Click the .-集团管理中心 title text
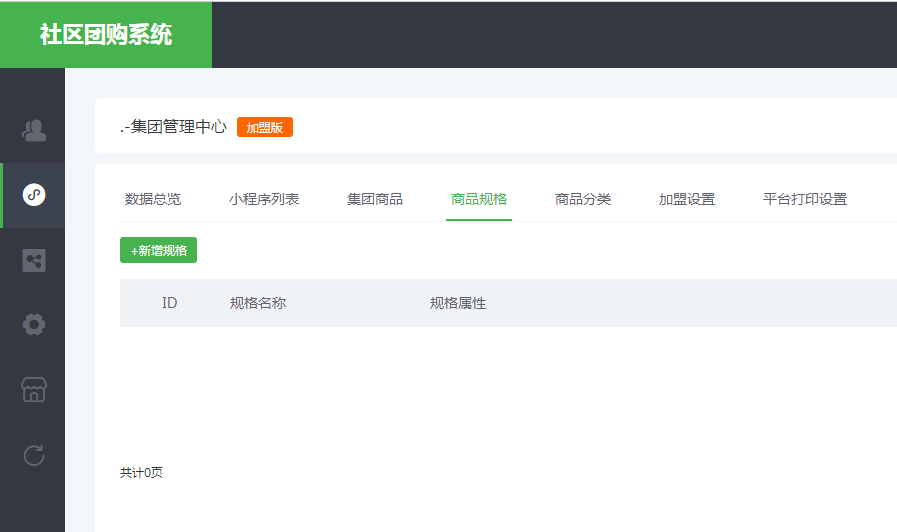The image size is (897, 532). pos(173,127)
